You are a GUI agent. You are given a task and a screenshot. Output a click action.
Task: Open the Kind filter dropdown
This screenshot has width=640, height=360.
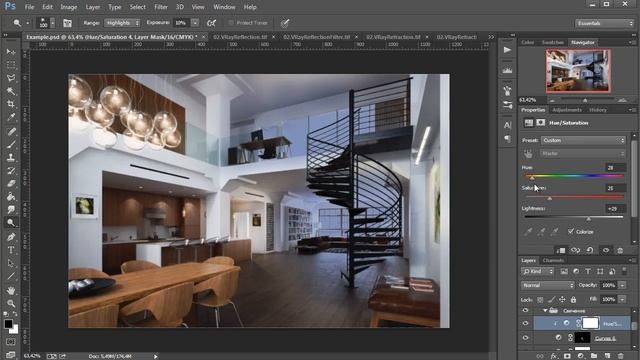point(538,271)
